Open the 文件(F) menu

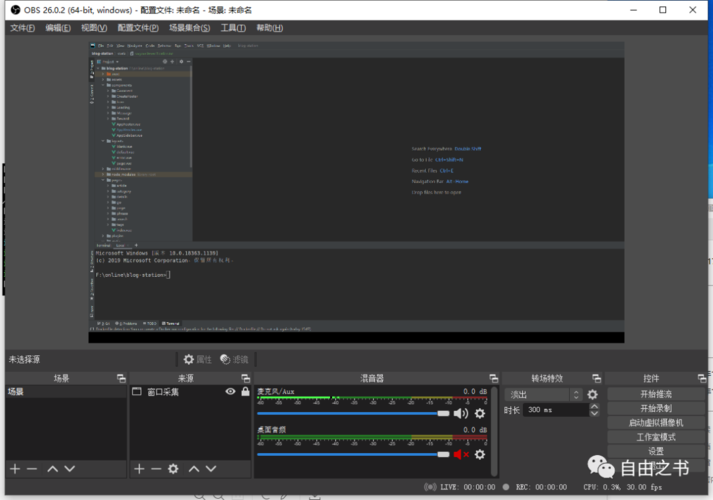click(x=22, y=28)
